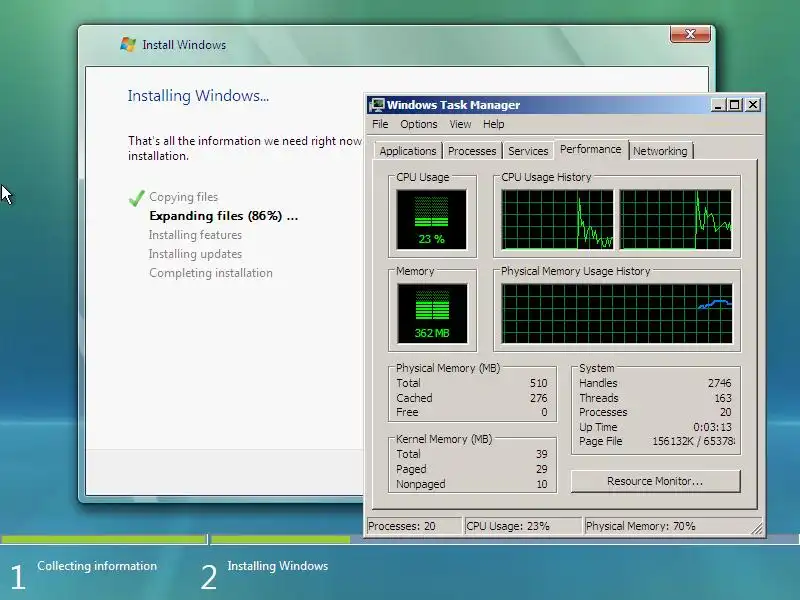Click the 'Completing installation' step text
800x600 pixels.
(x=211, y=273)
